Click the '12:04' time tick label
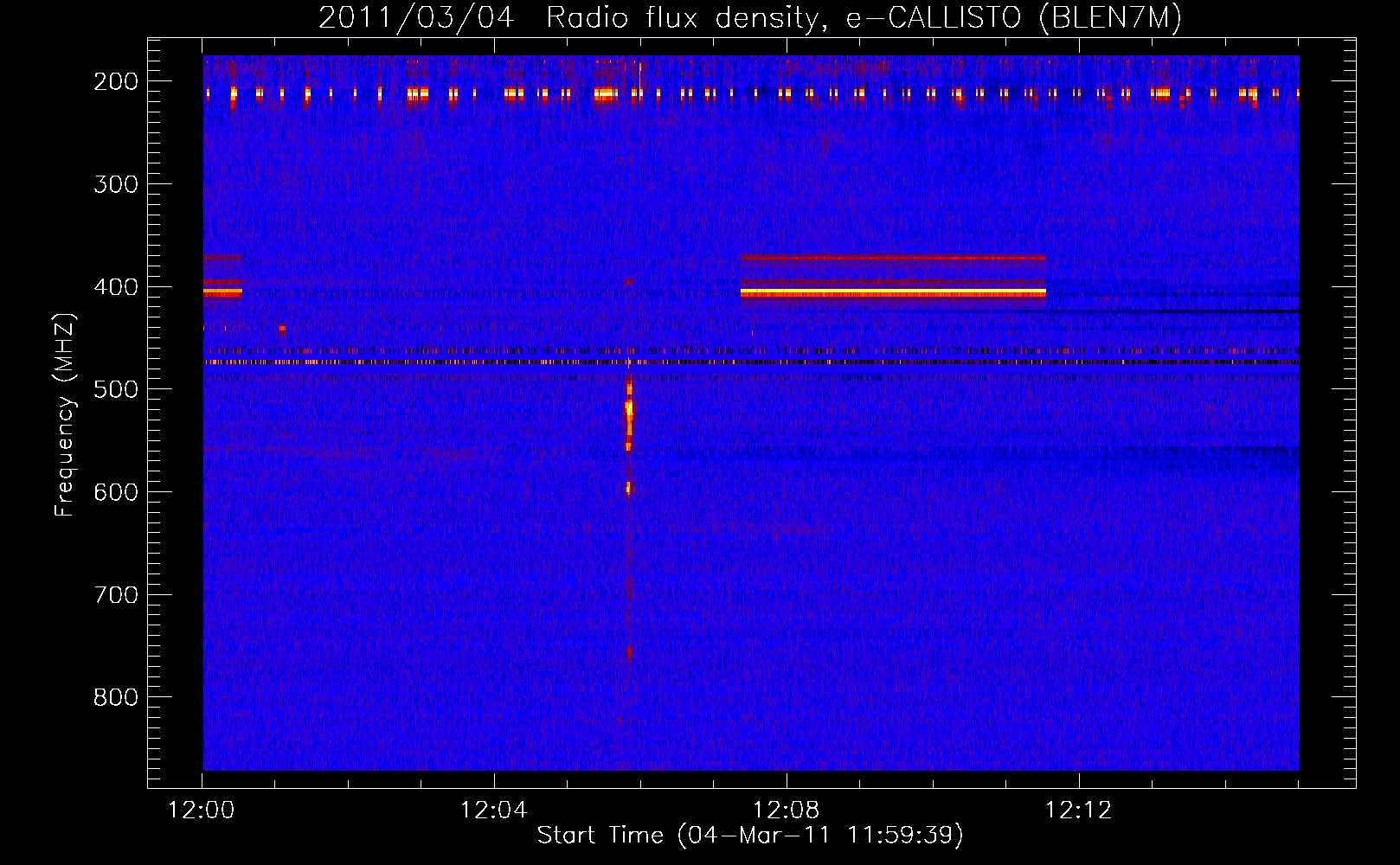The image size is (1400, 865). (494, 811)
